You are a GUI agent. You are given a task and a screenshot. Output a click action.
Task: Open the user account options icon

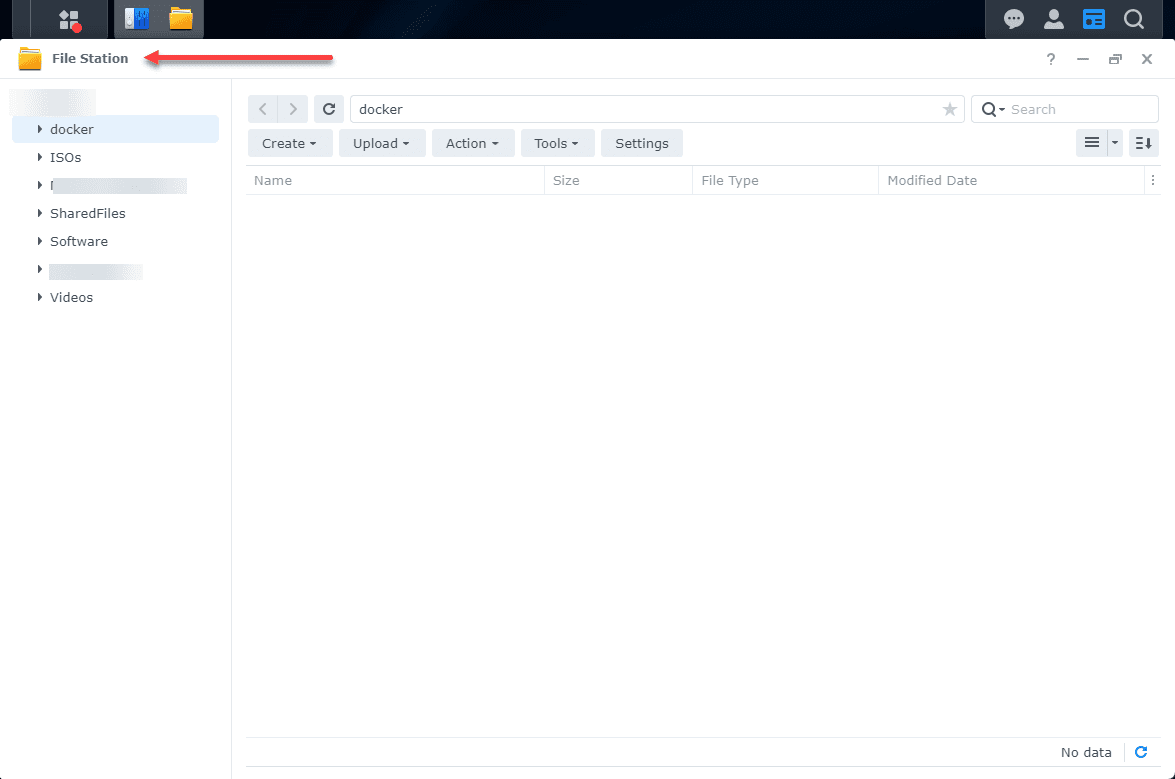[x=1054, y=19]
